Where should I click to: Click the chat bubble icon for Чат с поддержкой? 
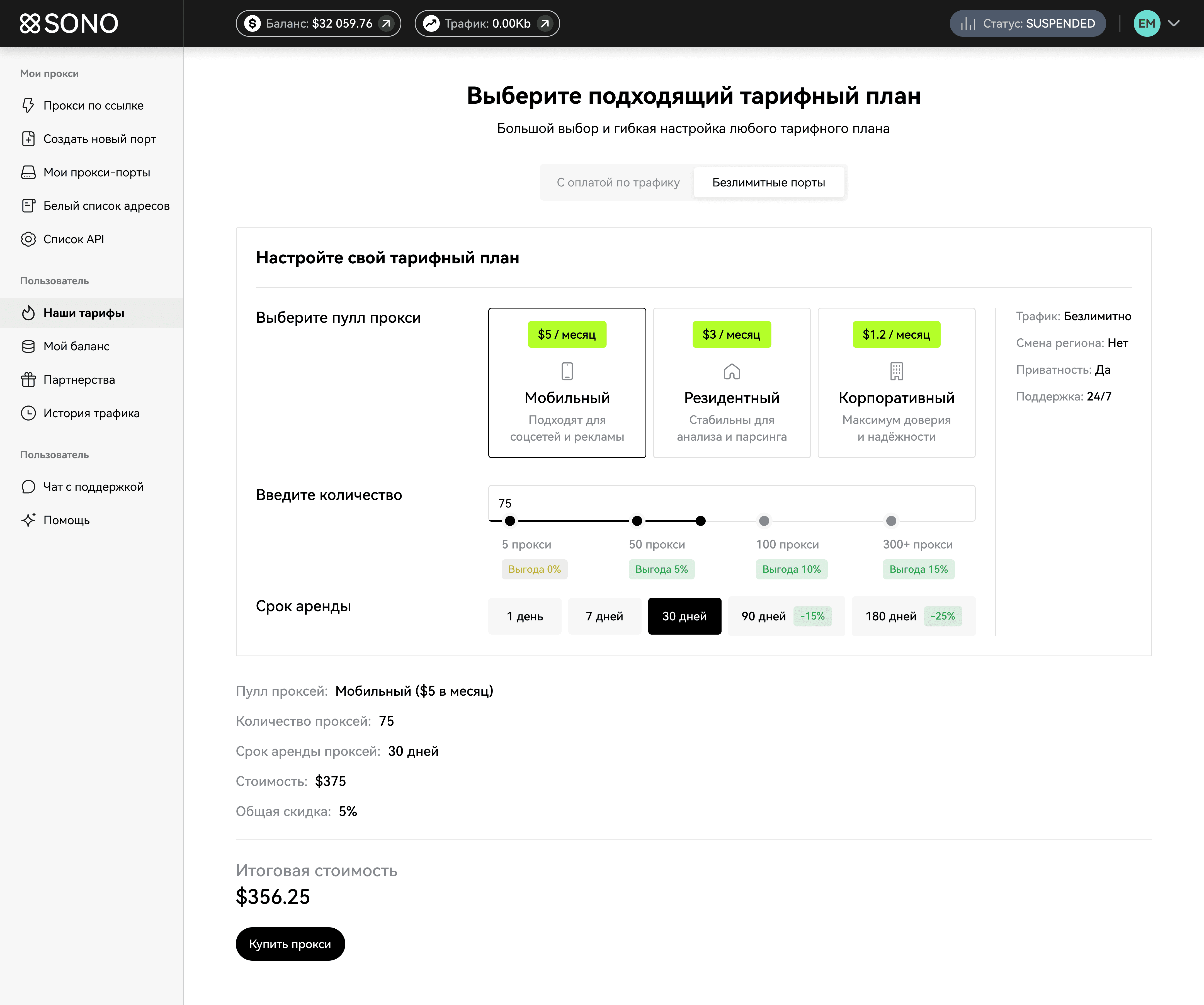pyautogui.click(x=28, y=487)
